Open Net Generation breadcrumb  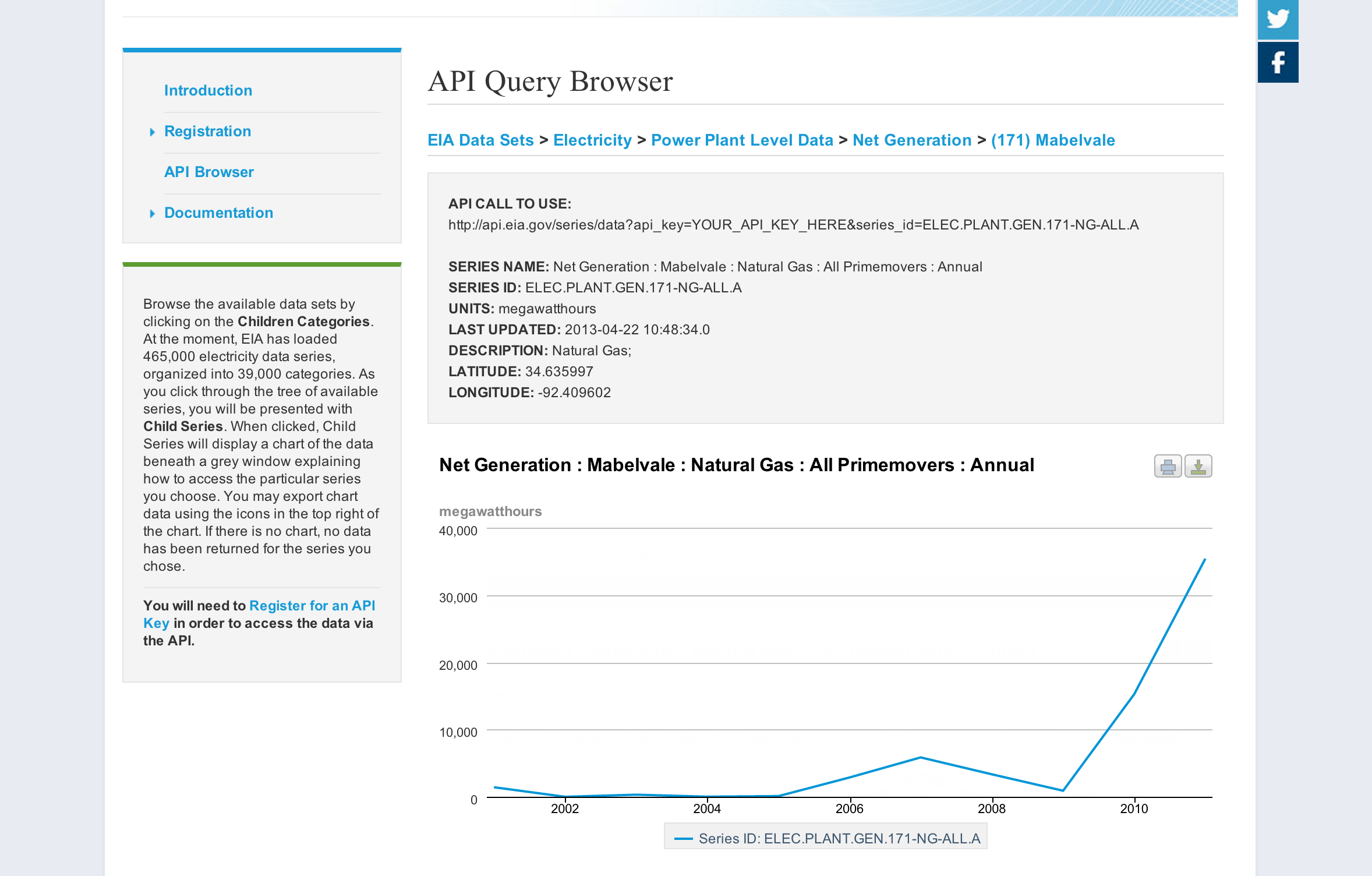pos(912,140)
